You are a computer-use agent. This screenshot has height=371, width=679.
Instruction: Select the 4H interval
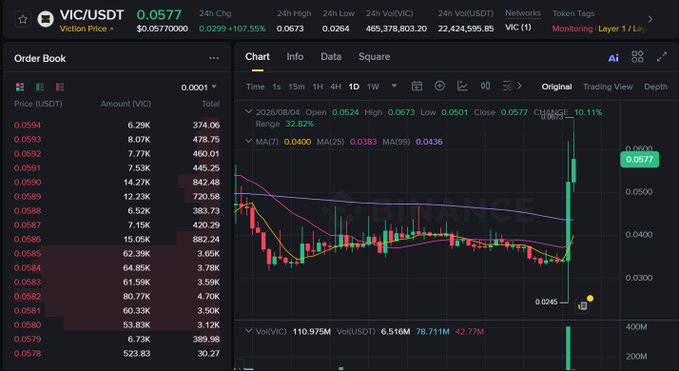click(x=336, y=87)
